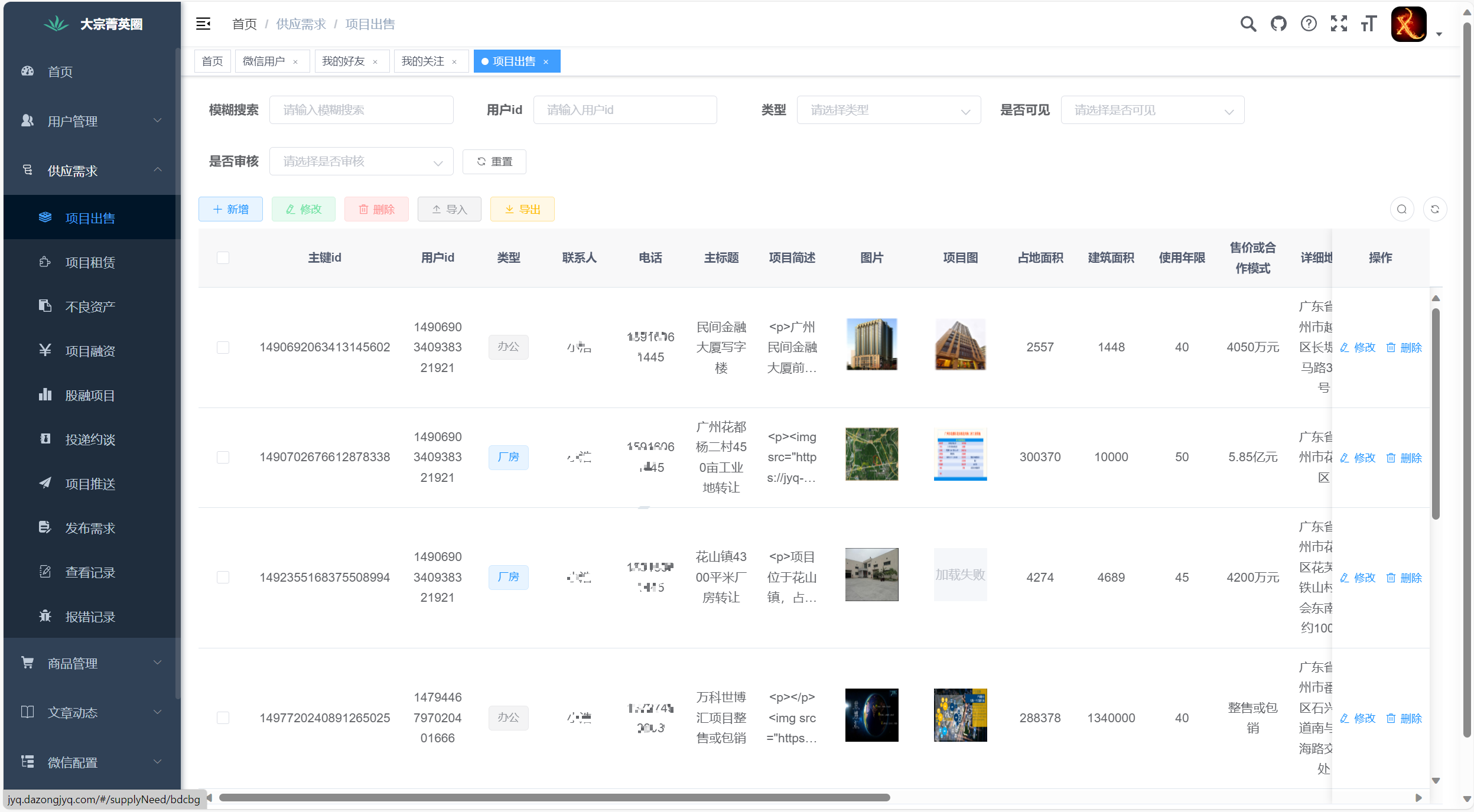The height and width of the screenshot is (812, 1474).
Task: Focus the 模糊搜索 input field
Action: (x=361, y=110)
